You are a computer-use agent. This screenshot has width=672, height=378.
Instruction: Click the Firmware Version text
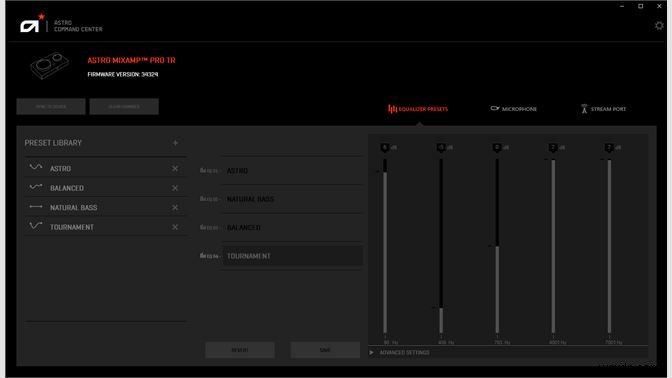123,74
